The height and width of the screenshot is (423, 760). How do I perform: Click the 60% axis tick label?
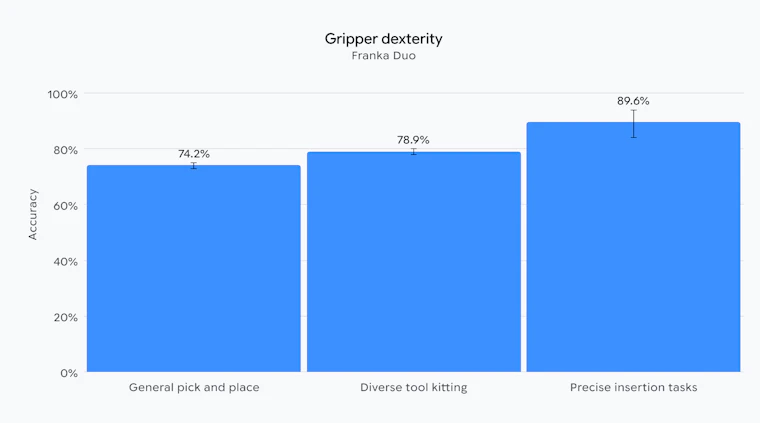tap(65, 206)
